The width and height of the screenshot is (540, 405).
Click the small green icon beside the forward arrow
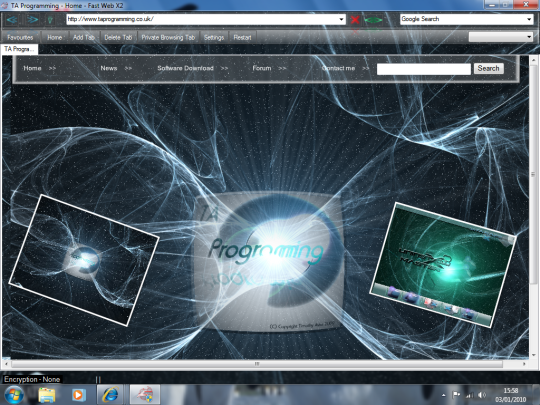coord(50,20)
